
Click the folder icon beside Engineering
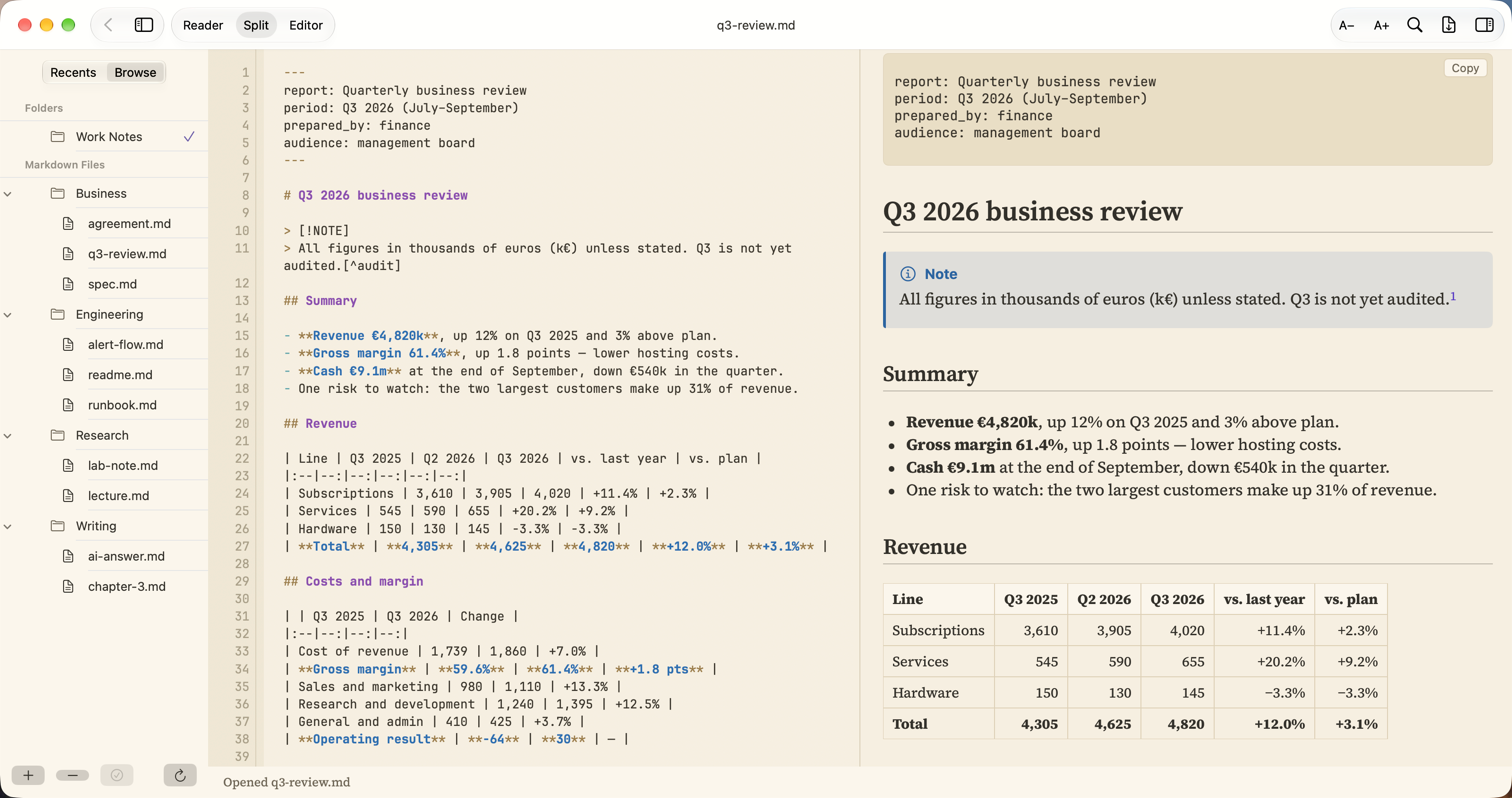pyautogui.click(x=57, y=314)
